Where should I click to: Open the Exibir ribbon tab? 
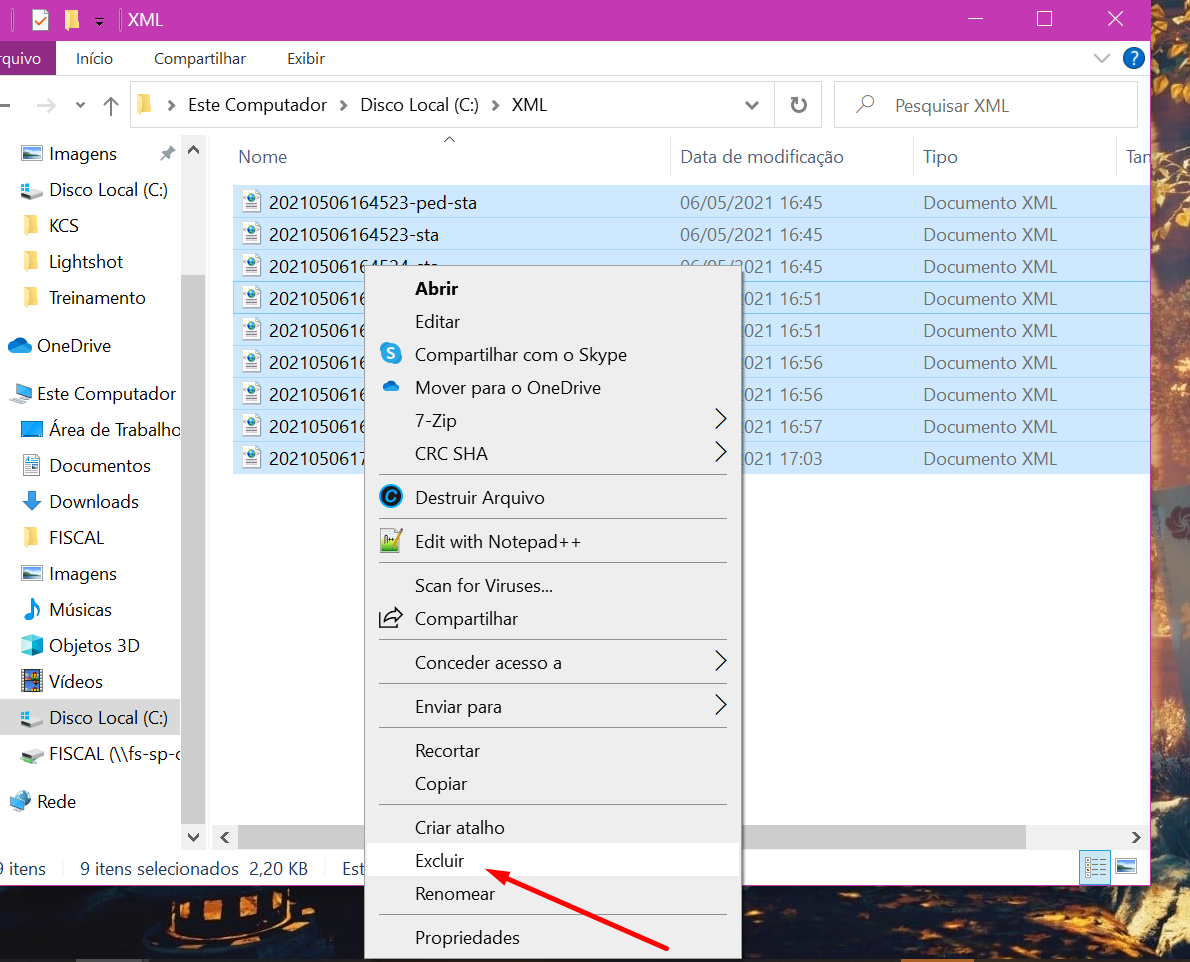[x=306, y=58]
